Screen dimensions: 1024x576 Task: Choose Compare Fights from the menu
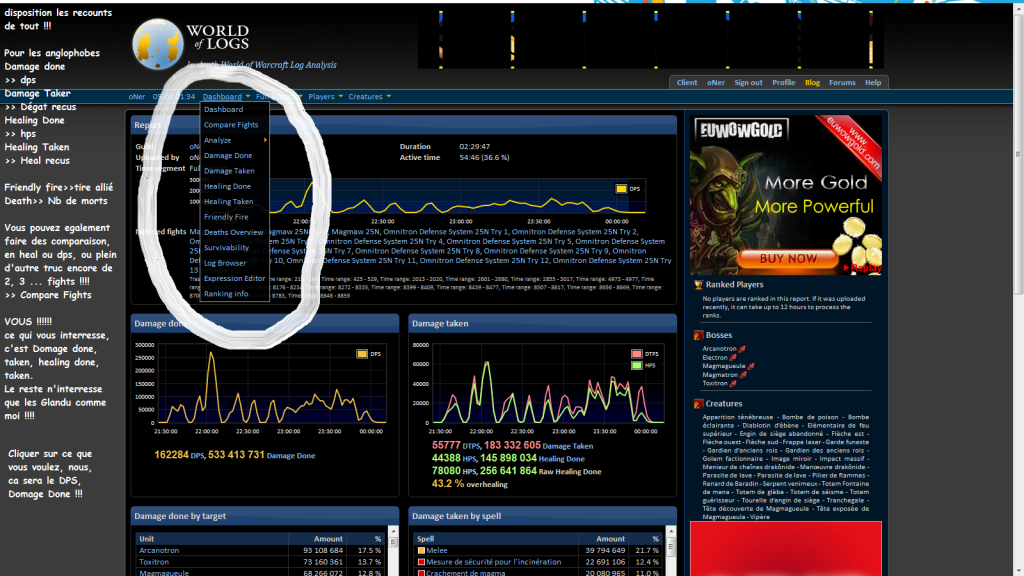[231, 125]
